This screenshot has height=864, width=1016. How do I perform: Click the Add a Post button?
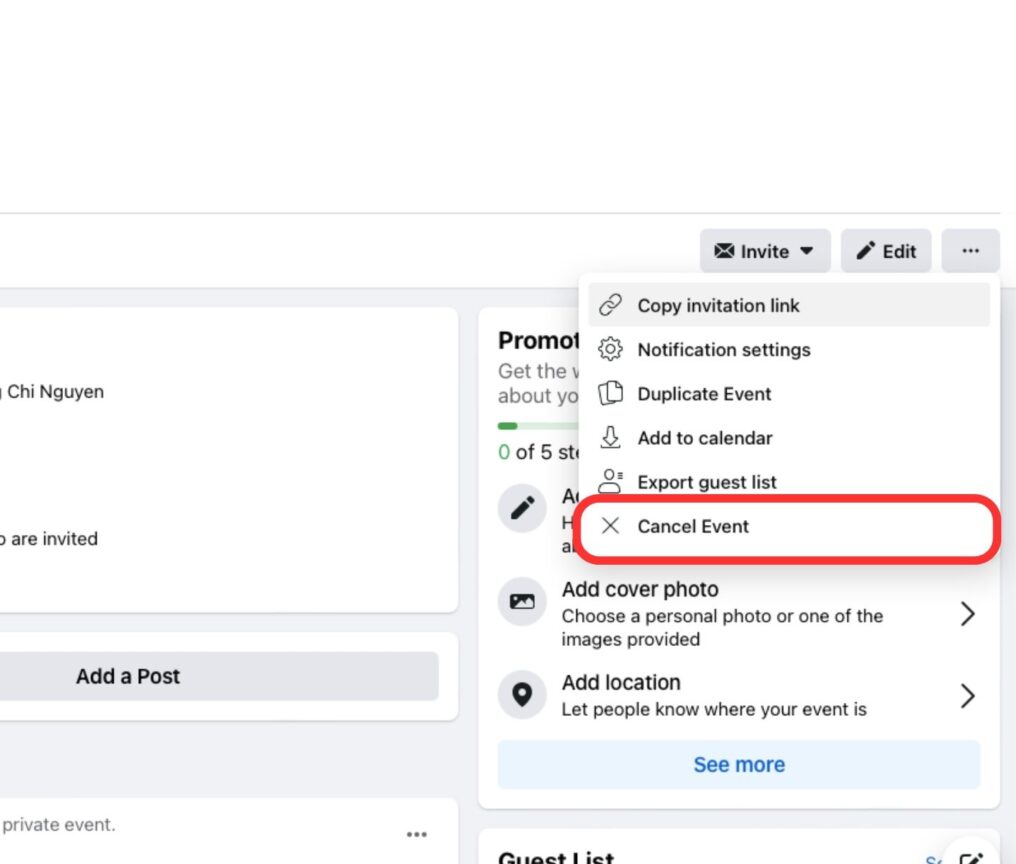(127, 676)
